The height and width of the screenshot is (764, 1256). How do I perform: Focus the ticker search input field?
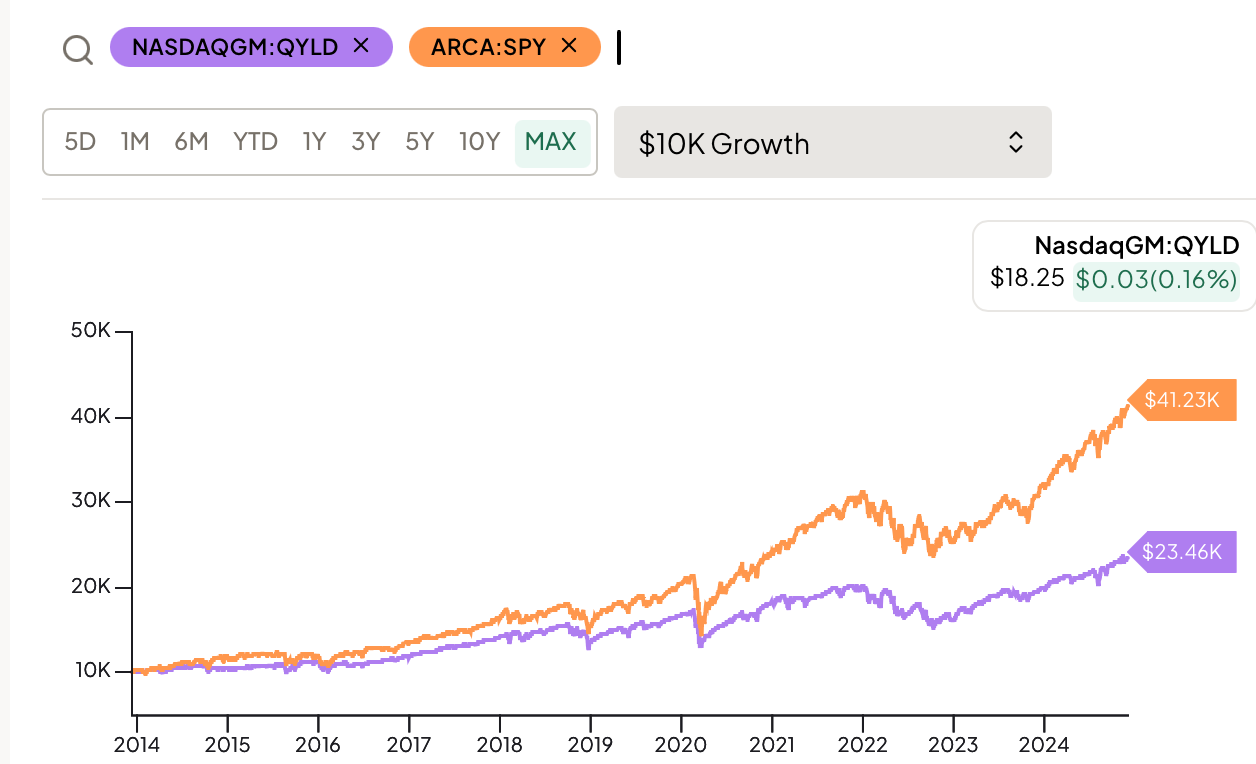click(x=800, y=48)
